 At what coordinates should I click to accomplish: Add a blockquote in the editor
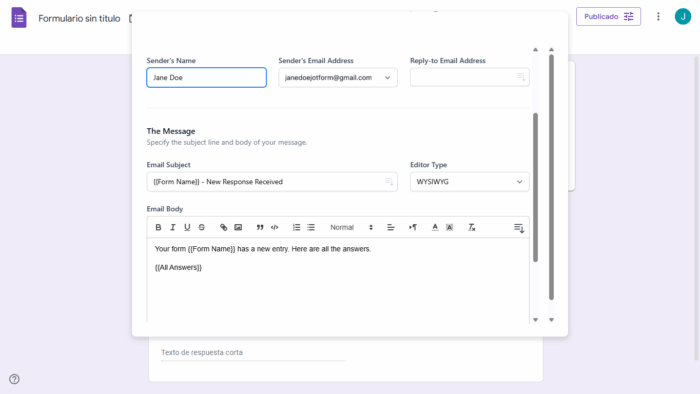click(260, 228)
